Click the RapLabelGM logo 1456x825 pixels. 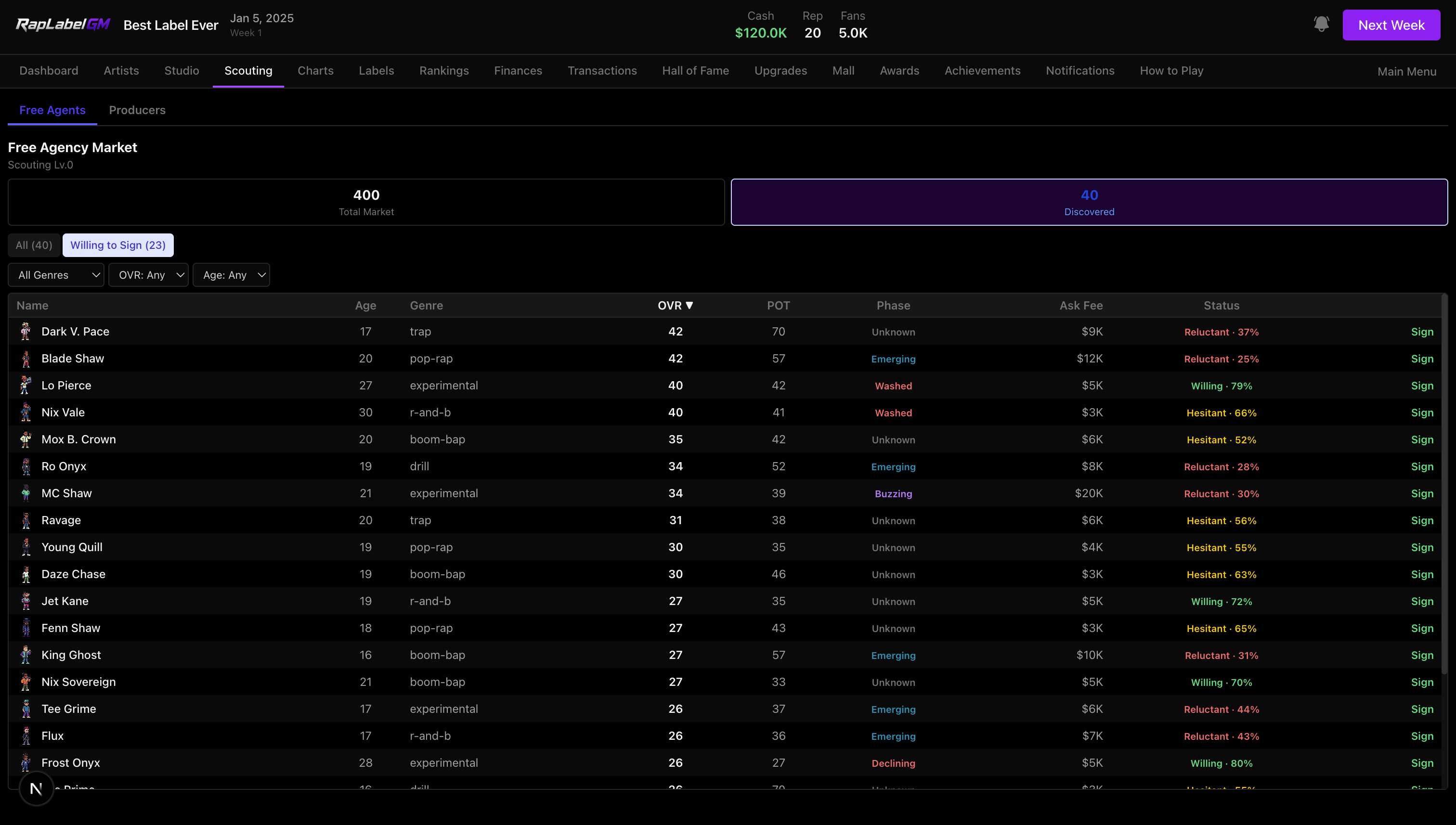(62, 25)
